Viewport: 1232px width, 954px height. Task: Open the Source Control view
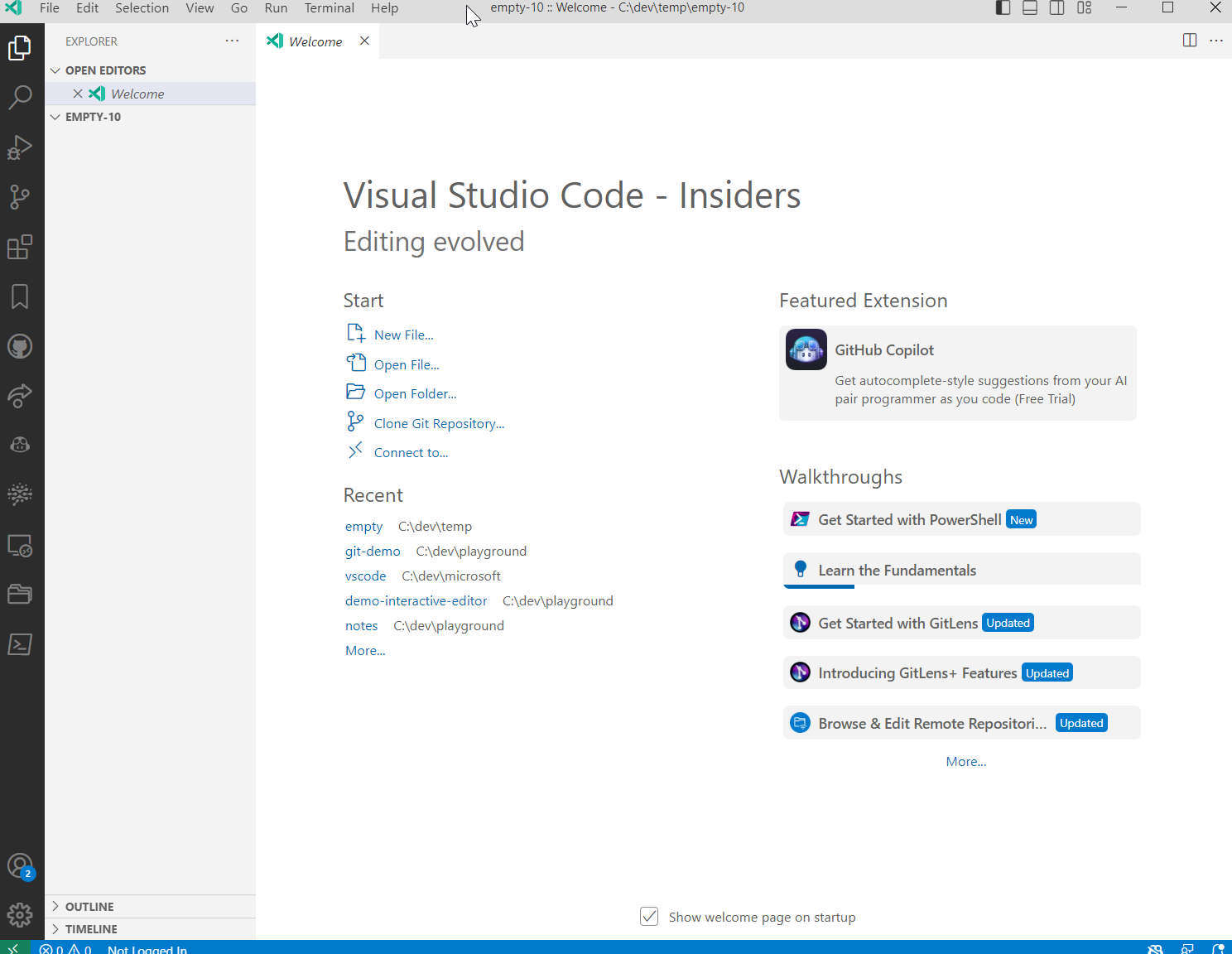tap(20, 197)
